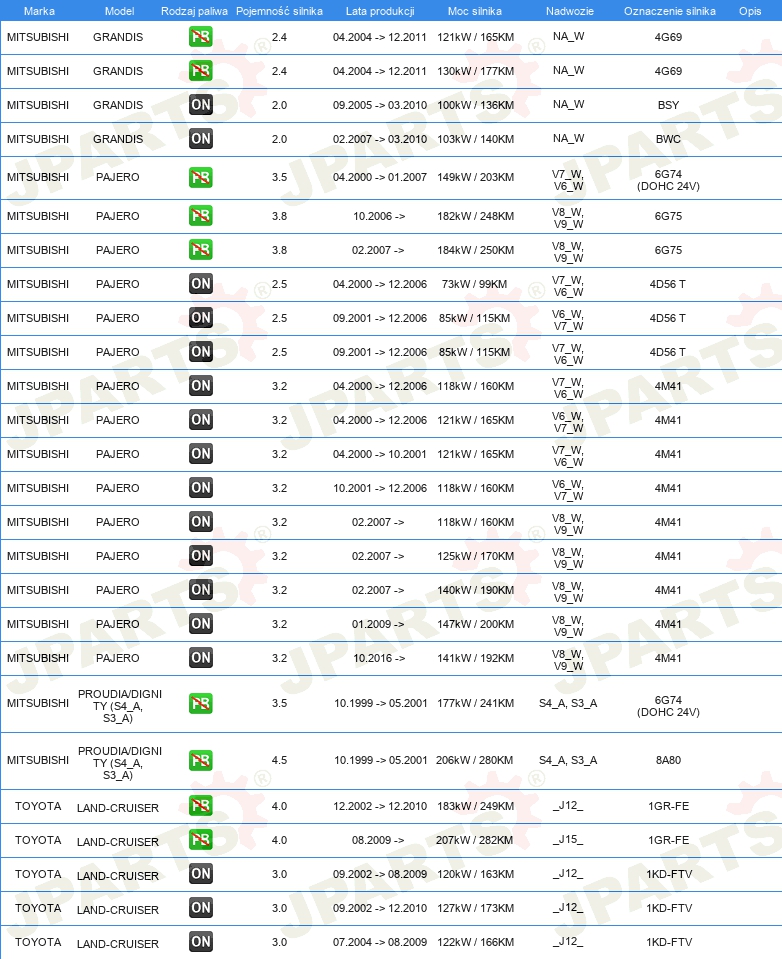Click the ON diesel icon in the BWC row
The height and width of the screenshot is (959, 782).
(x=201, y=139)
